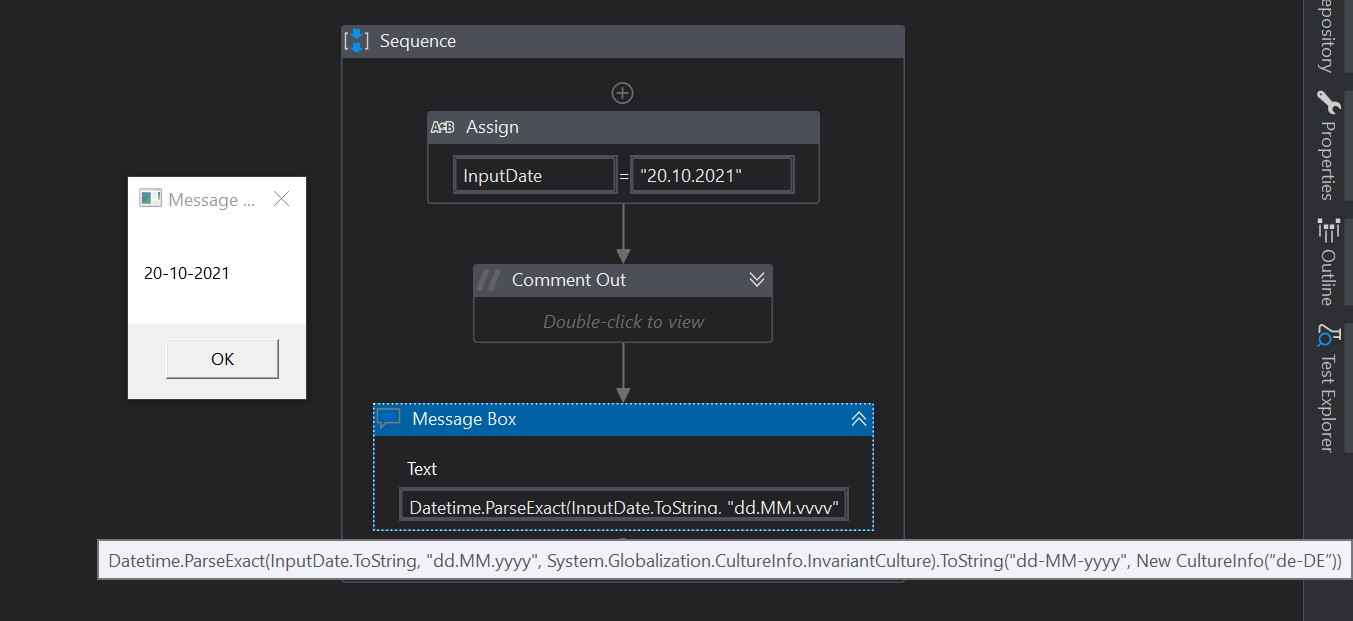Open the Repository side tab
The height and width of the screenshot is (621, 1353).
point(1328,36)
